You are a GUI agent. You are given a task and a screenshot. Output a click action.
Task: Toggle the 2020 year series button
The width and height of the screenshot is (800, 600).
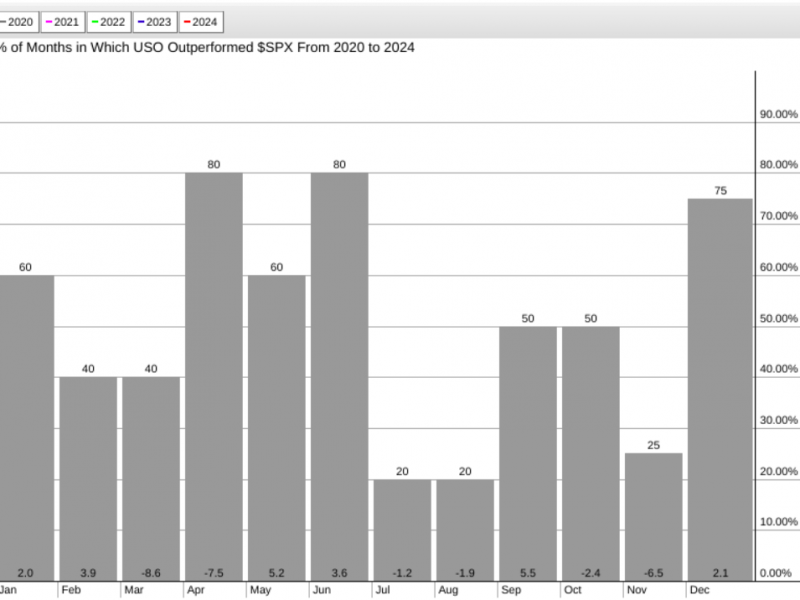click(18, 22)
